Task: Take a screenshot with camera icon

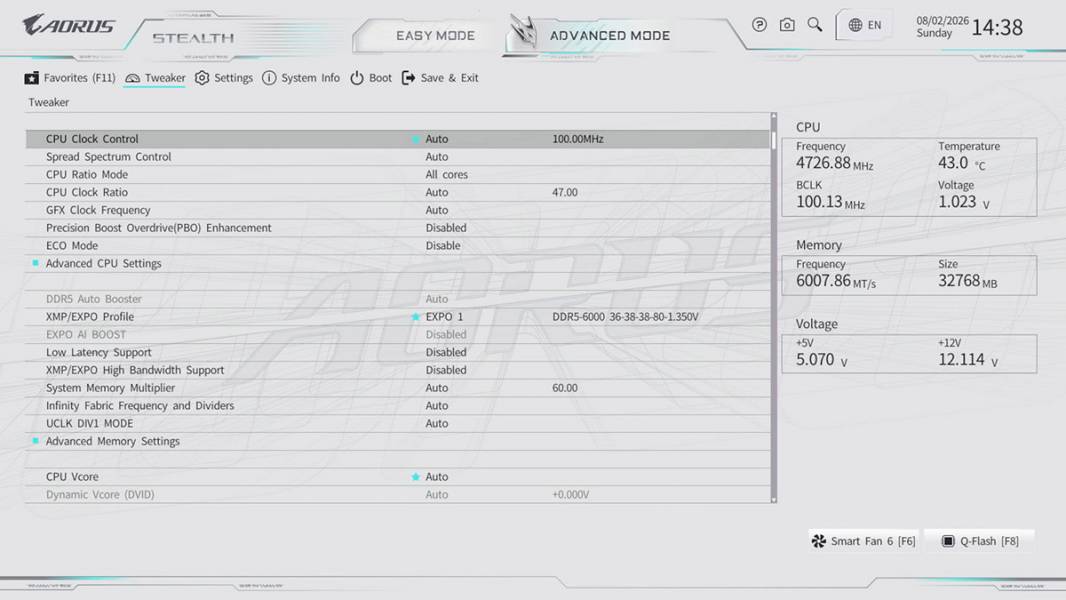Action: (x=787, y=25)
